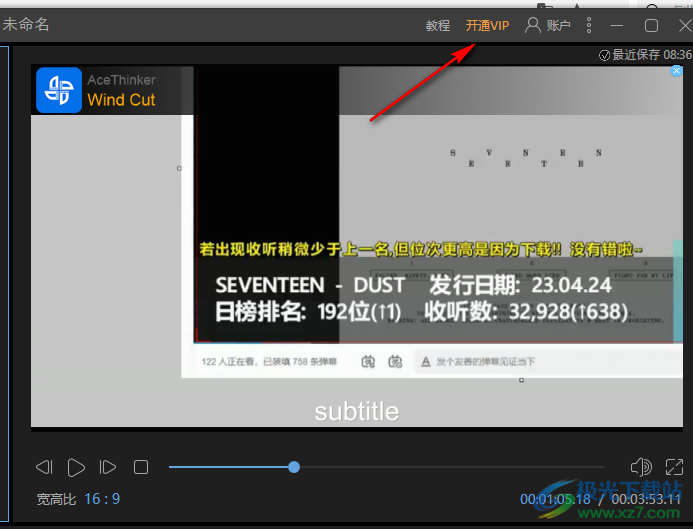This screenshot has width=693, height=529.
Task: Stop the video playback
Action: tap(141, 467)
